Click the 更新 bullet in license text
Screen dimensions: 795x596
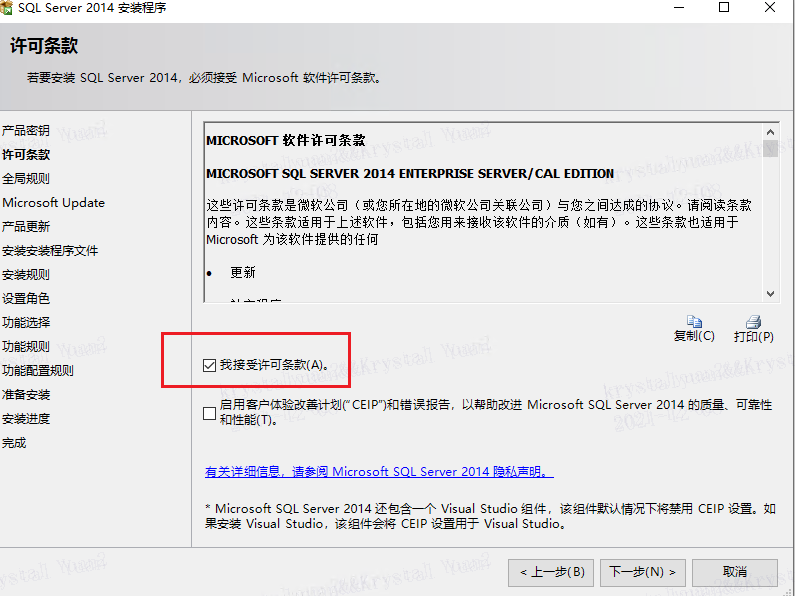point(242,273)
